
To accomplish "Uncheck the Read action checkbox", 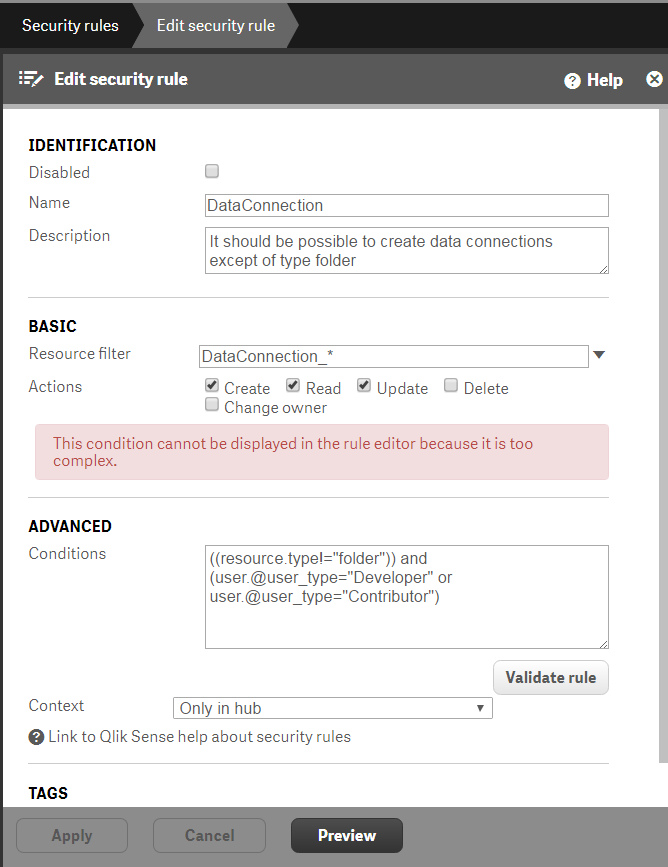I will 293,385.
